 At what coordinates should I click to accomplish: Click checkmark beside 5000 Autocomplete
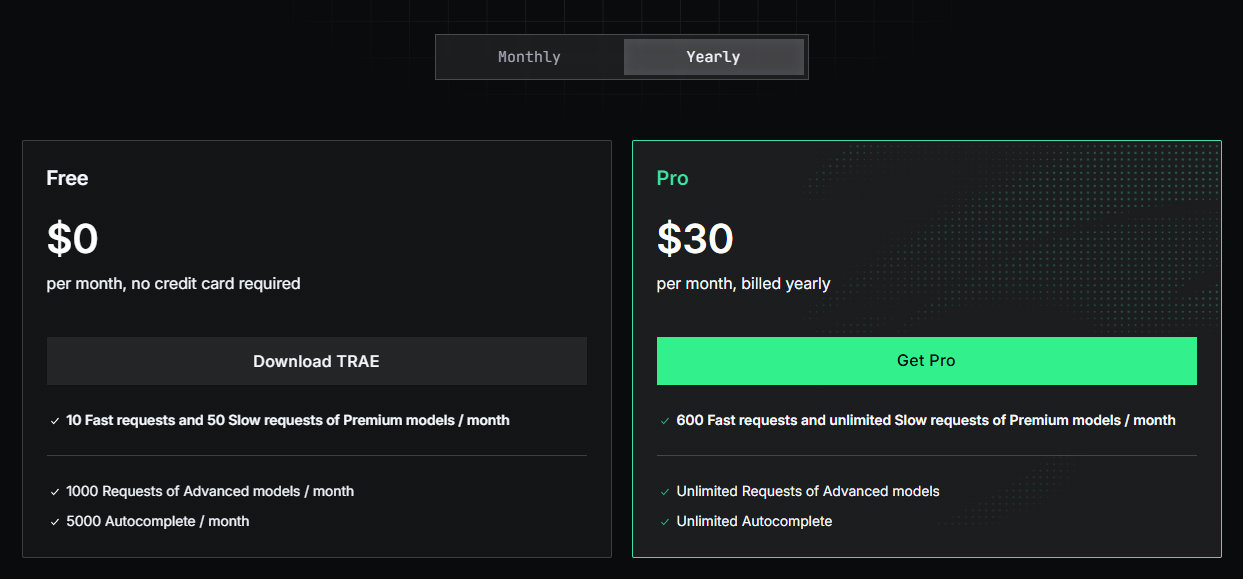55,522
